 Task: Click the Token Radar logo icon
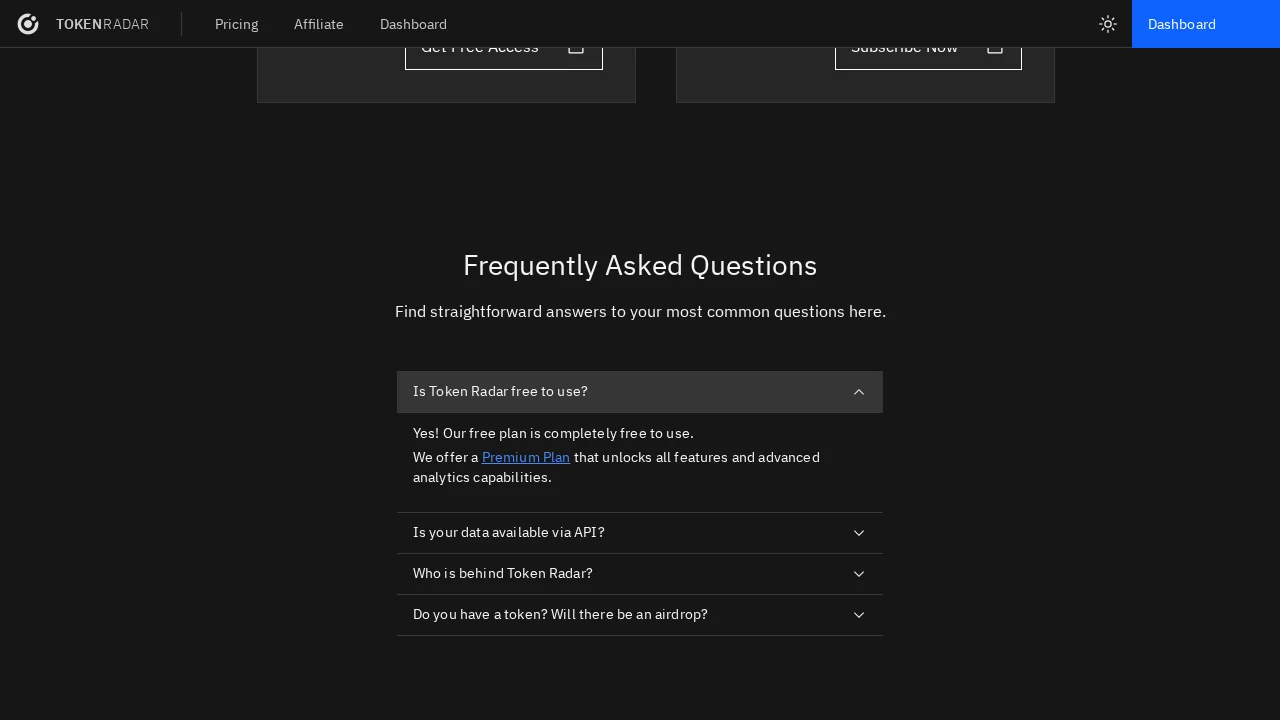(28, 24)
